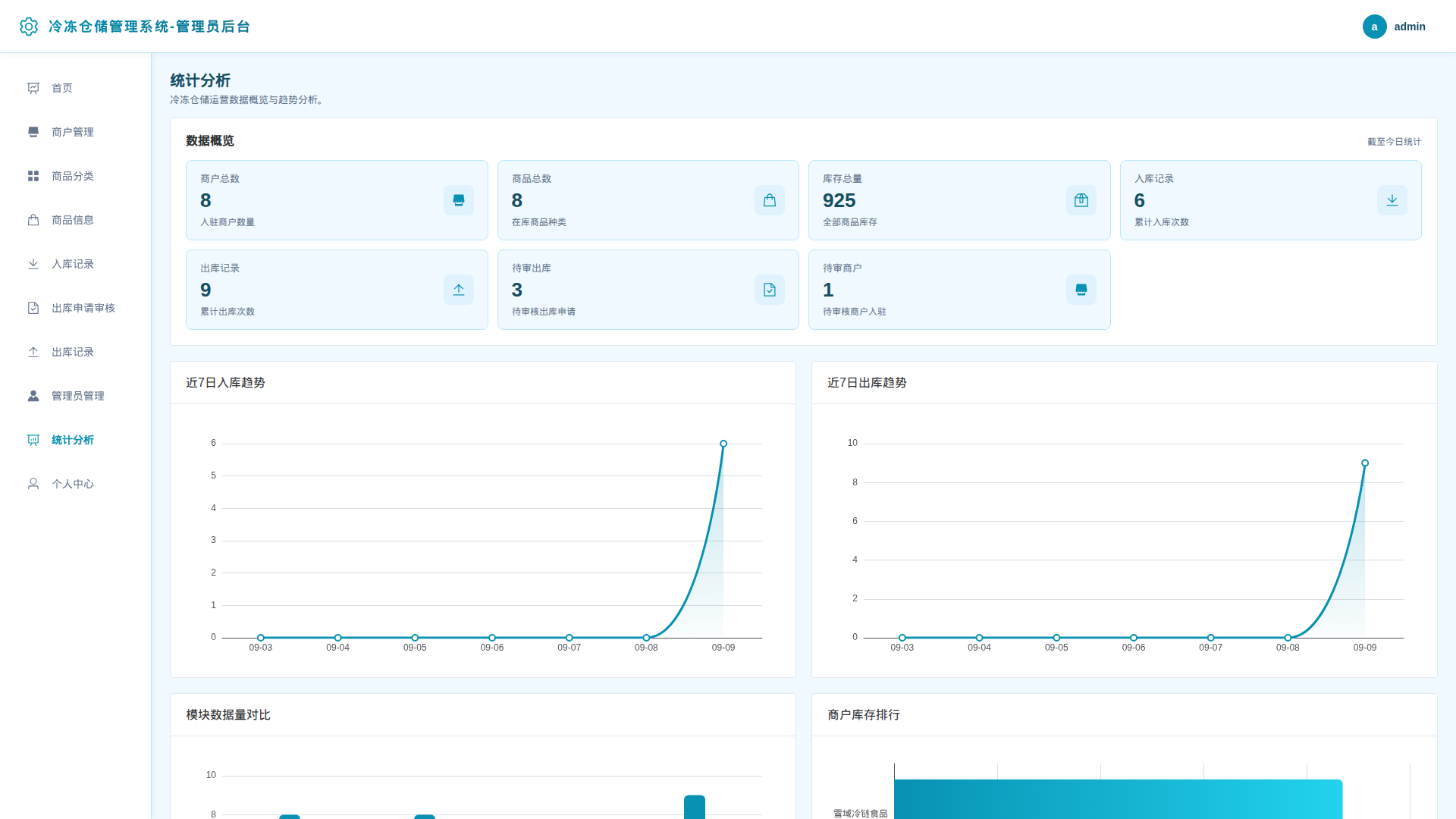Click the 管理员管理 user icon in sidebar
This screenshot has height=819, width=1456.
33,396
